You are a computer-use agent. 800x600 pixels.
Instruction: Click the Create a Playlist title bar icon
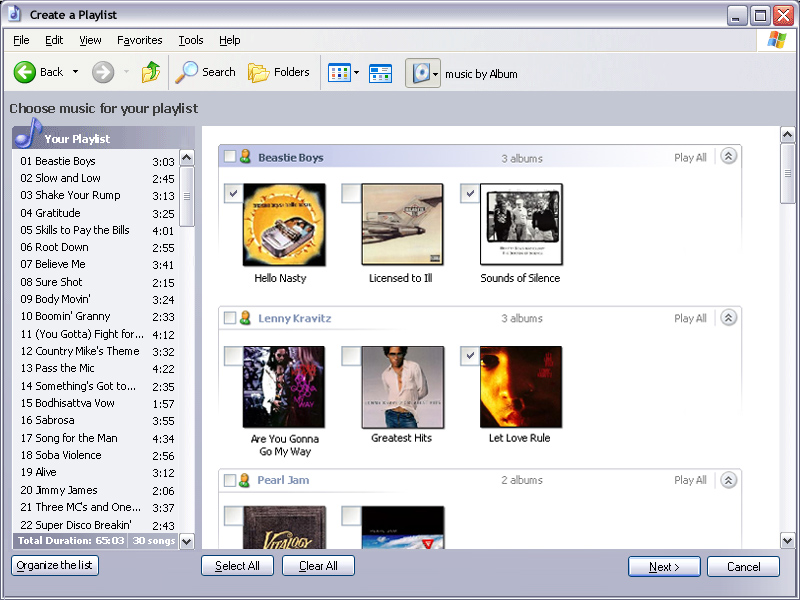(15, 14)
